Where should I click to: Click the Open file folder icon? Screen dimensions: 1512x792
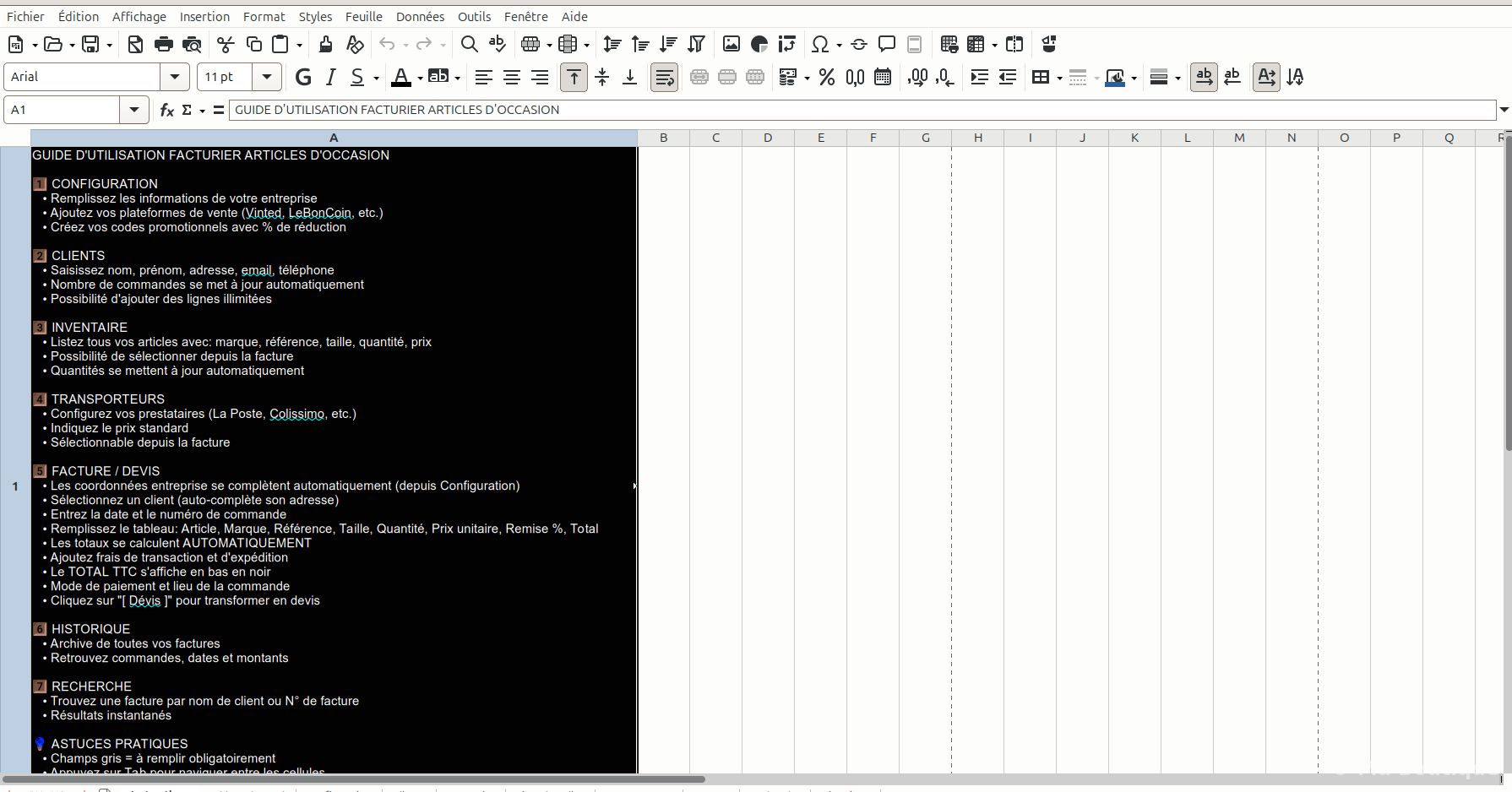(53, 44)
